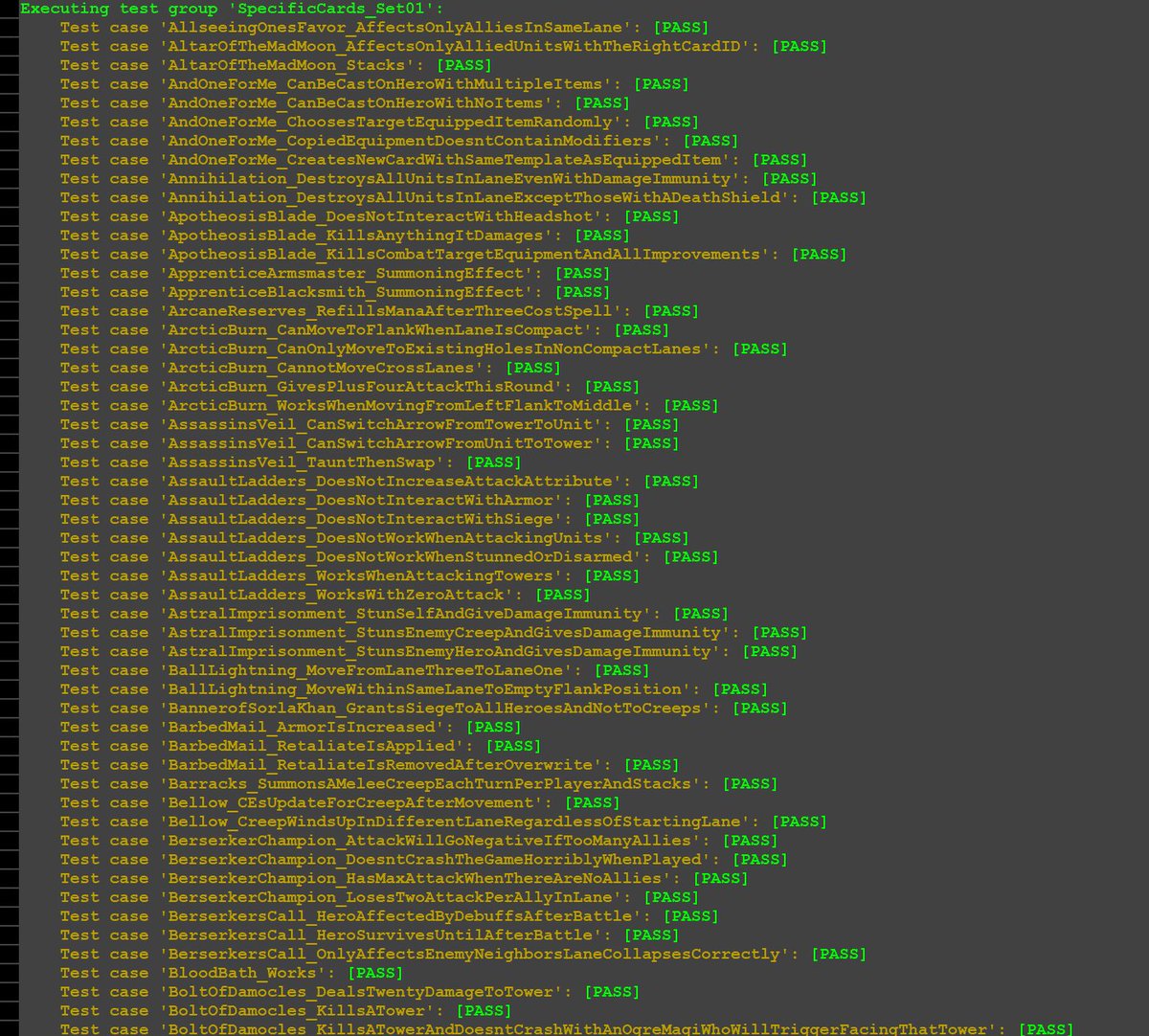
Task: Select 'BoltOfDamocles_KillsATower' test line
Action: [286, 1010]
